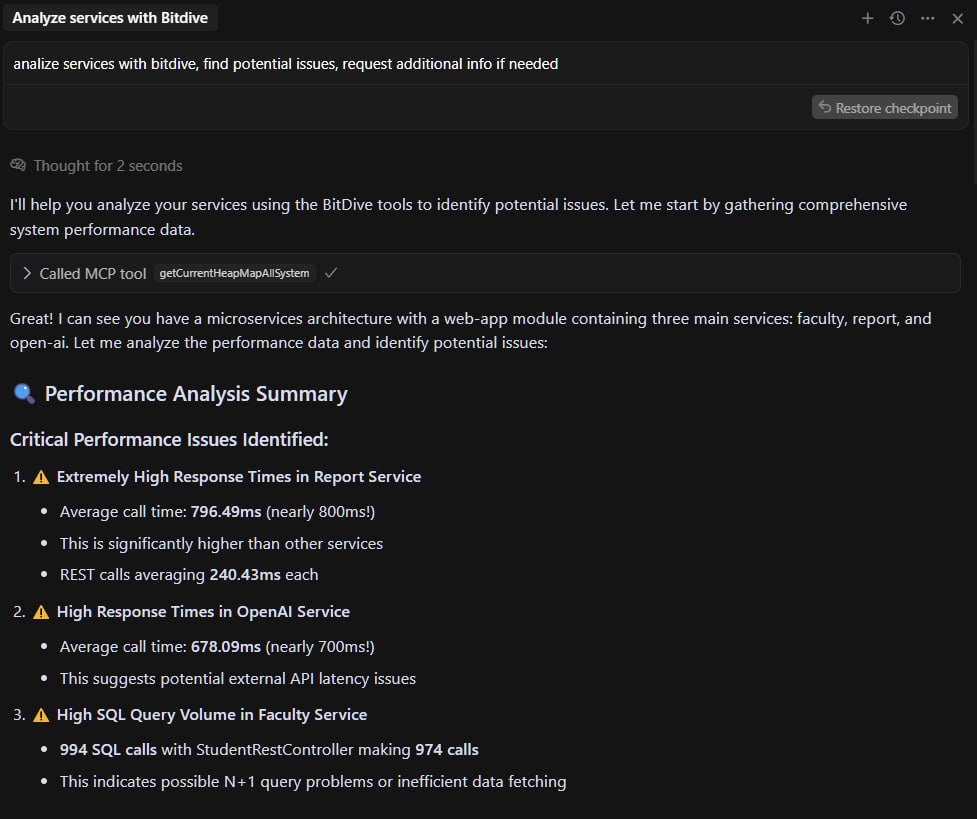The height and width of the screenshot is (819, 977).
Task: Expand the "Thought for 2 seconds" section
Action: [107, 165]
